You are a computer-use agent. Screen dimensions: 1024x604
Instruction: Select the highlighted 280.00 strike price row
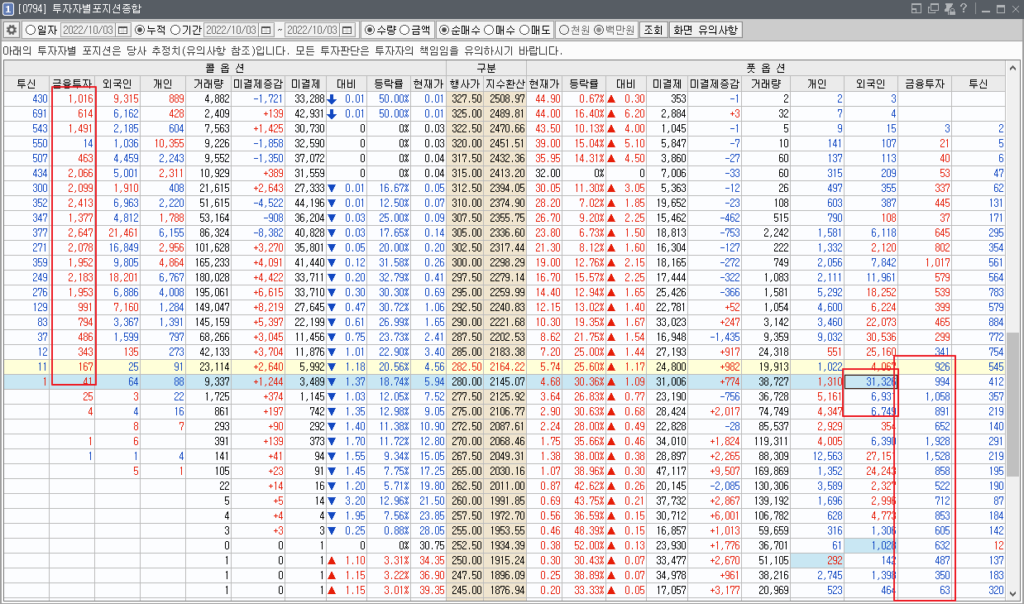466,381
